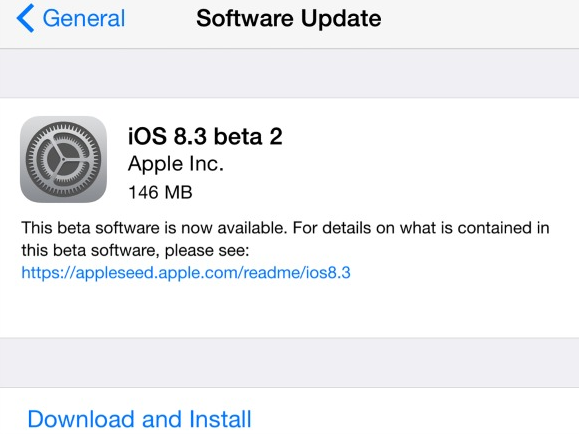579x445 pixels.
Task: Tap the gray Settings gear icon
Action: (64, 159)
